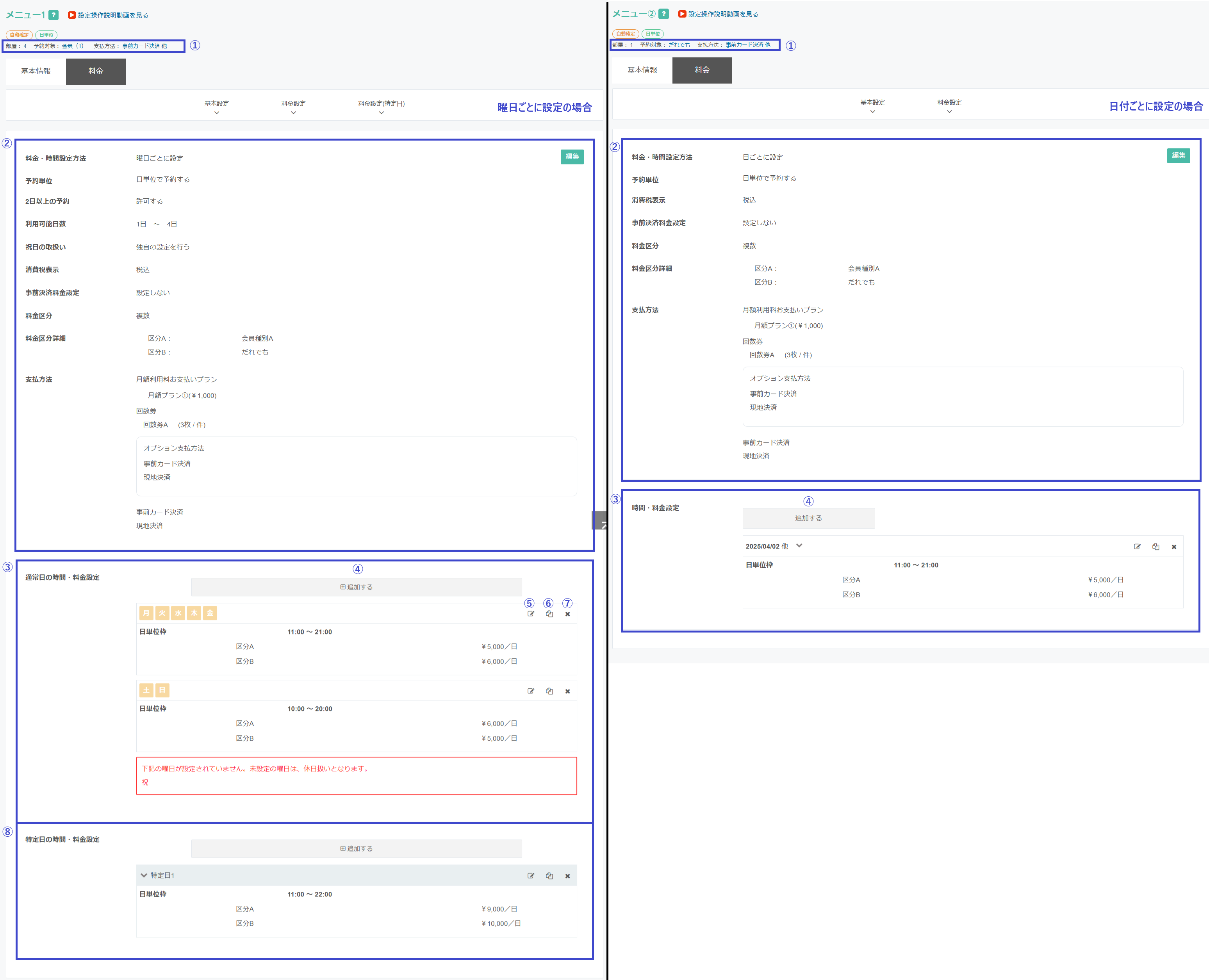This screenshot has height=980, width=1209.
Task: Switch to 基本情報 tab in メニュー1
Action: [x=36, y=71]
